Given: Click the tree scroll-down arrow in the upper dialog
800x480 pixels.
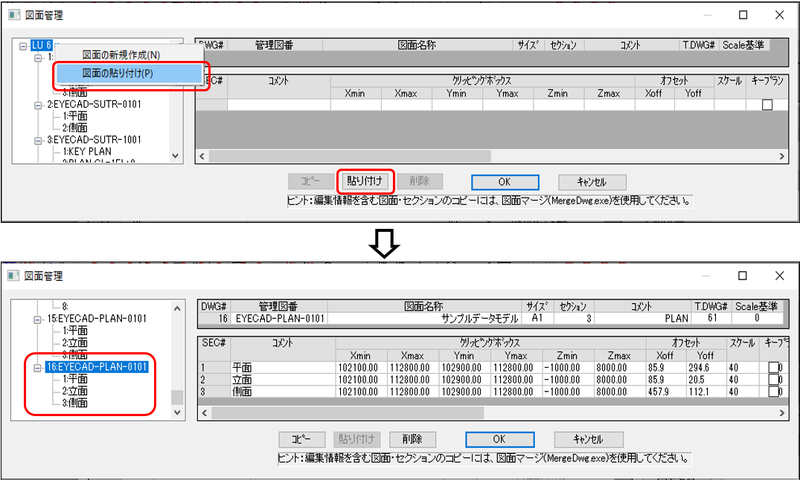Looking at the screenshot, I should coord(177,155).
